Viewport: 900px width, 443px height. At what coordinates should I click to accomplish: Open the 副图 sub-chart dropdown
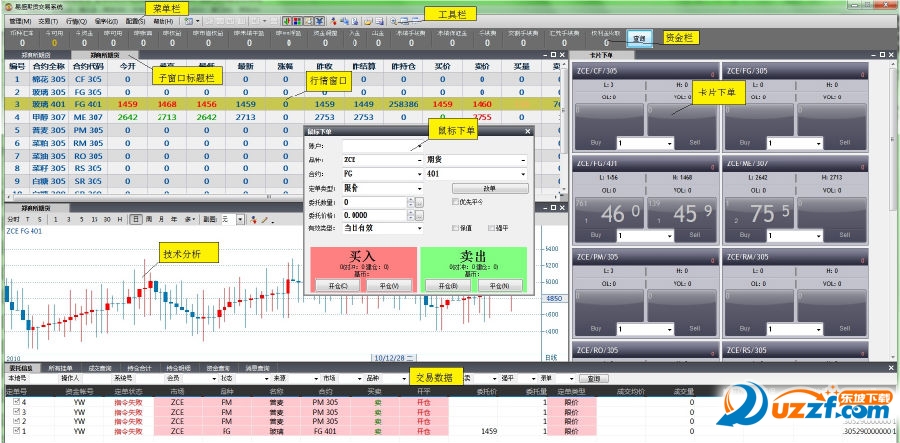pyautogui.click(x=240, y=219)
